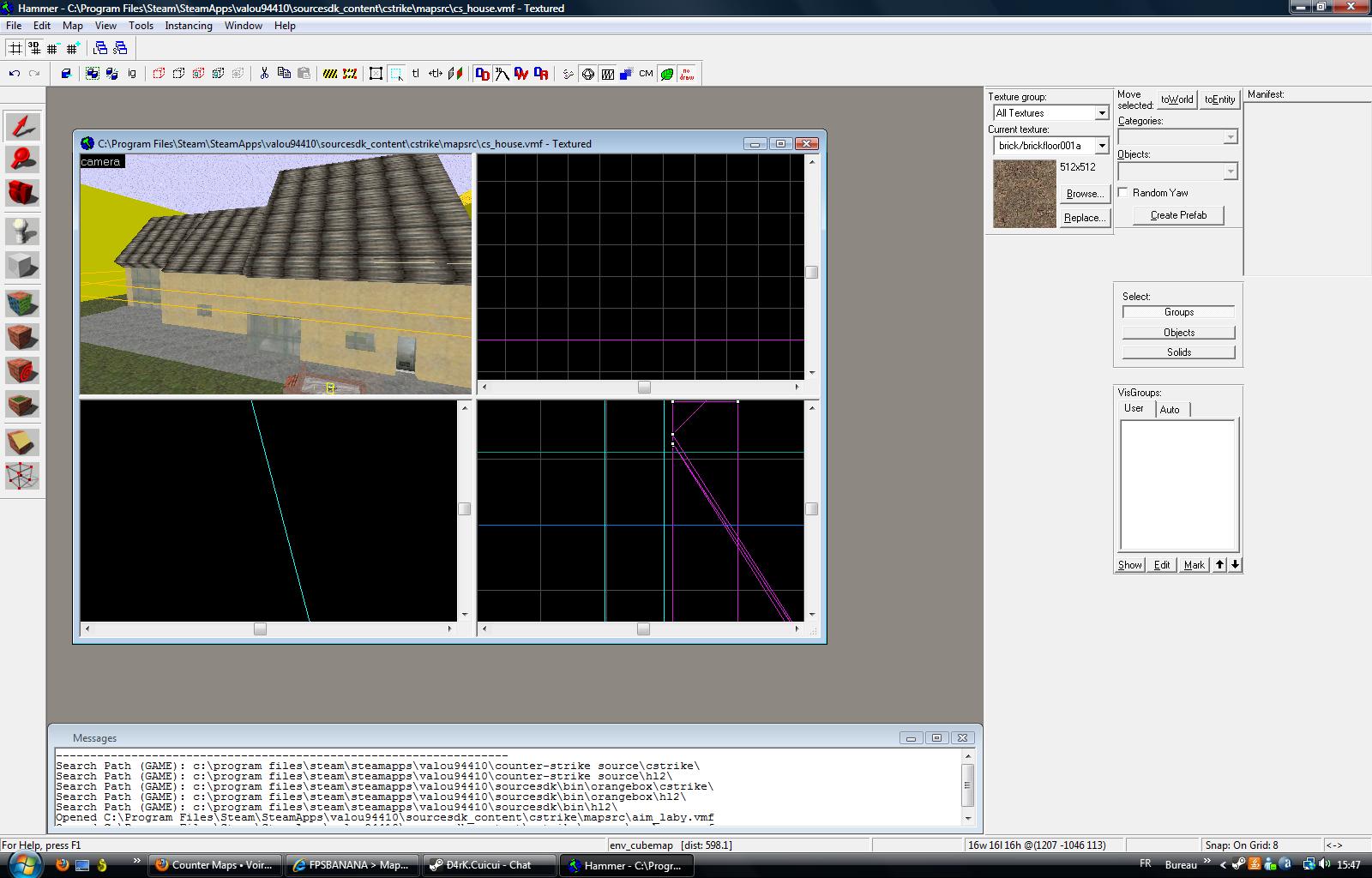The width and height of the screenshot is (1372, 878).
Task: Toggle the nodraw texture button
Action: click(687, 74)
